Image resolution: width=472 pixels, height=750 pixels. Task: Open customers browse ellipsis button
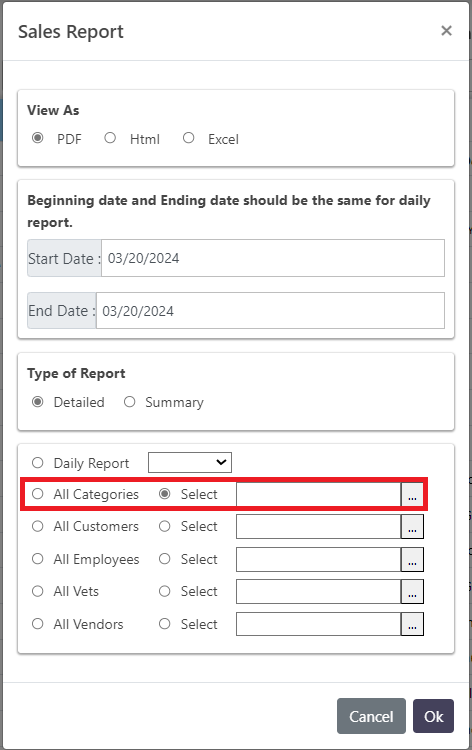412,527
